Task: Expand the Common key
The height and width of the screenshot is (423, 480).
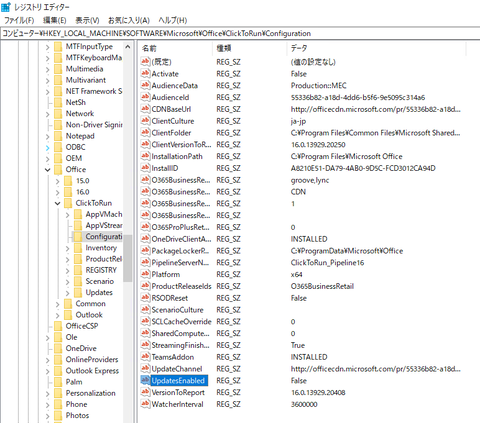Action: (x=57, y=304)
